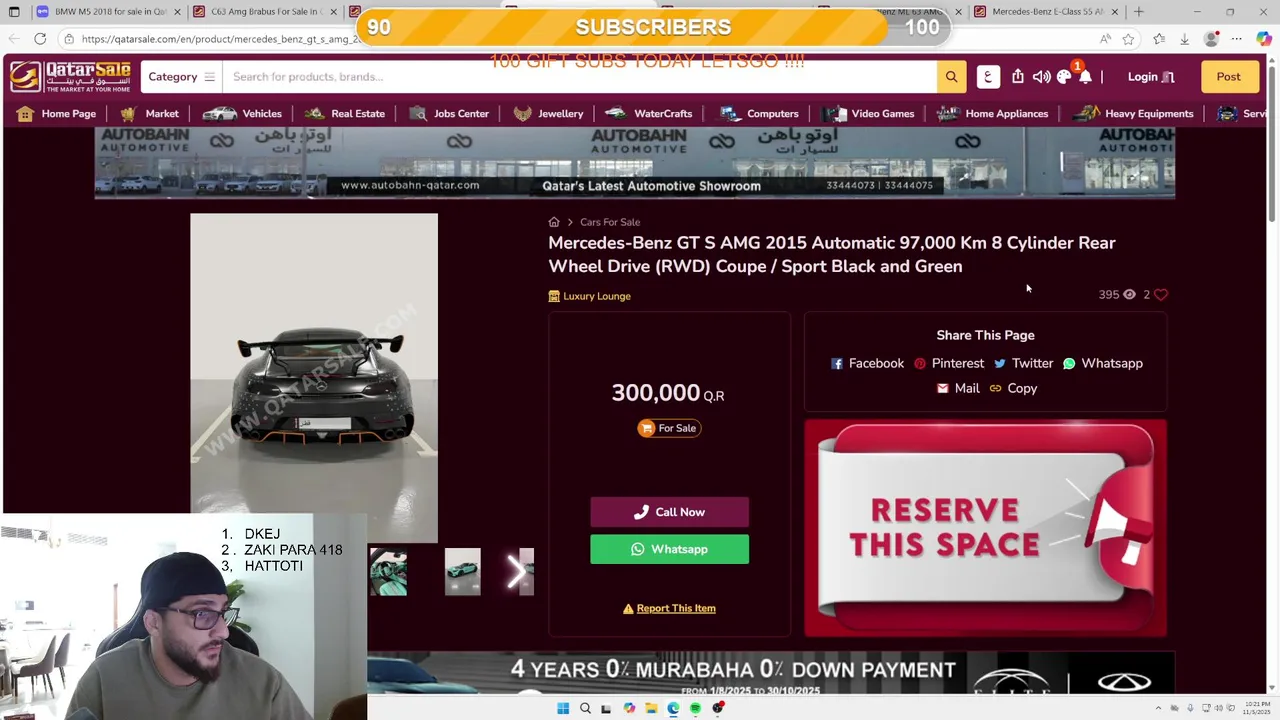Click the yellow Post button

pyautogui.click(x=1228, y=77)
